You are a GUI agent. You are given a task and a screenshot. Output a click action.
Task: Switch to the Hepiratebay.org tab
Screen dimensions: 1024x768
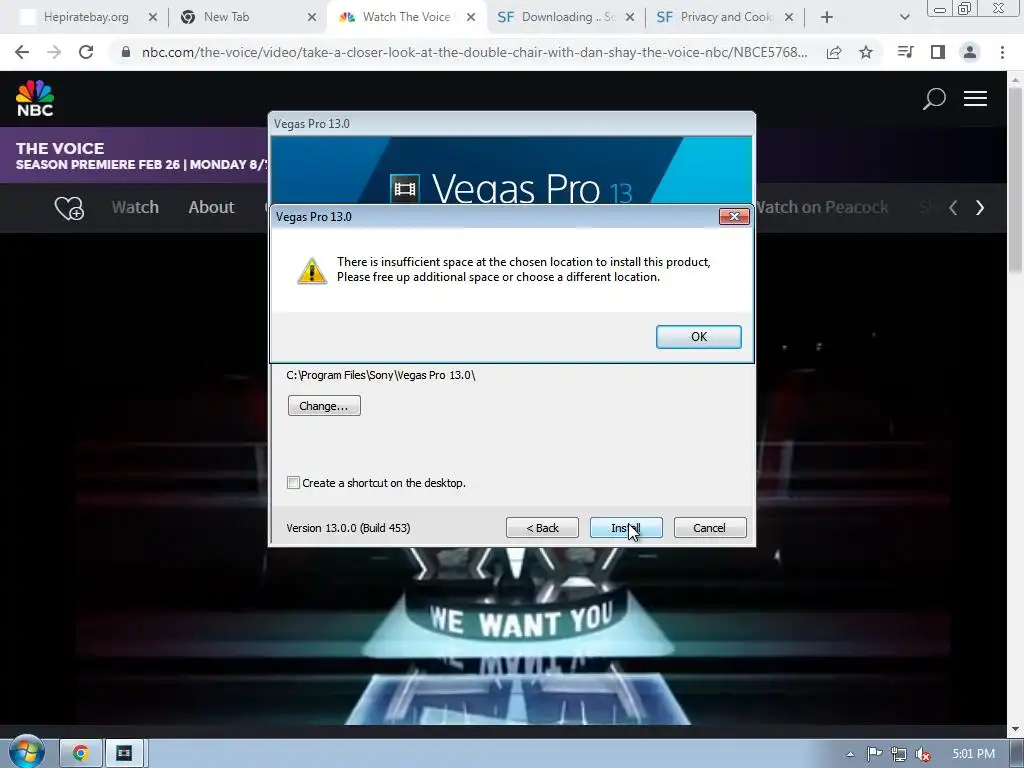(x=86, y=17)
